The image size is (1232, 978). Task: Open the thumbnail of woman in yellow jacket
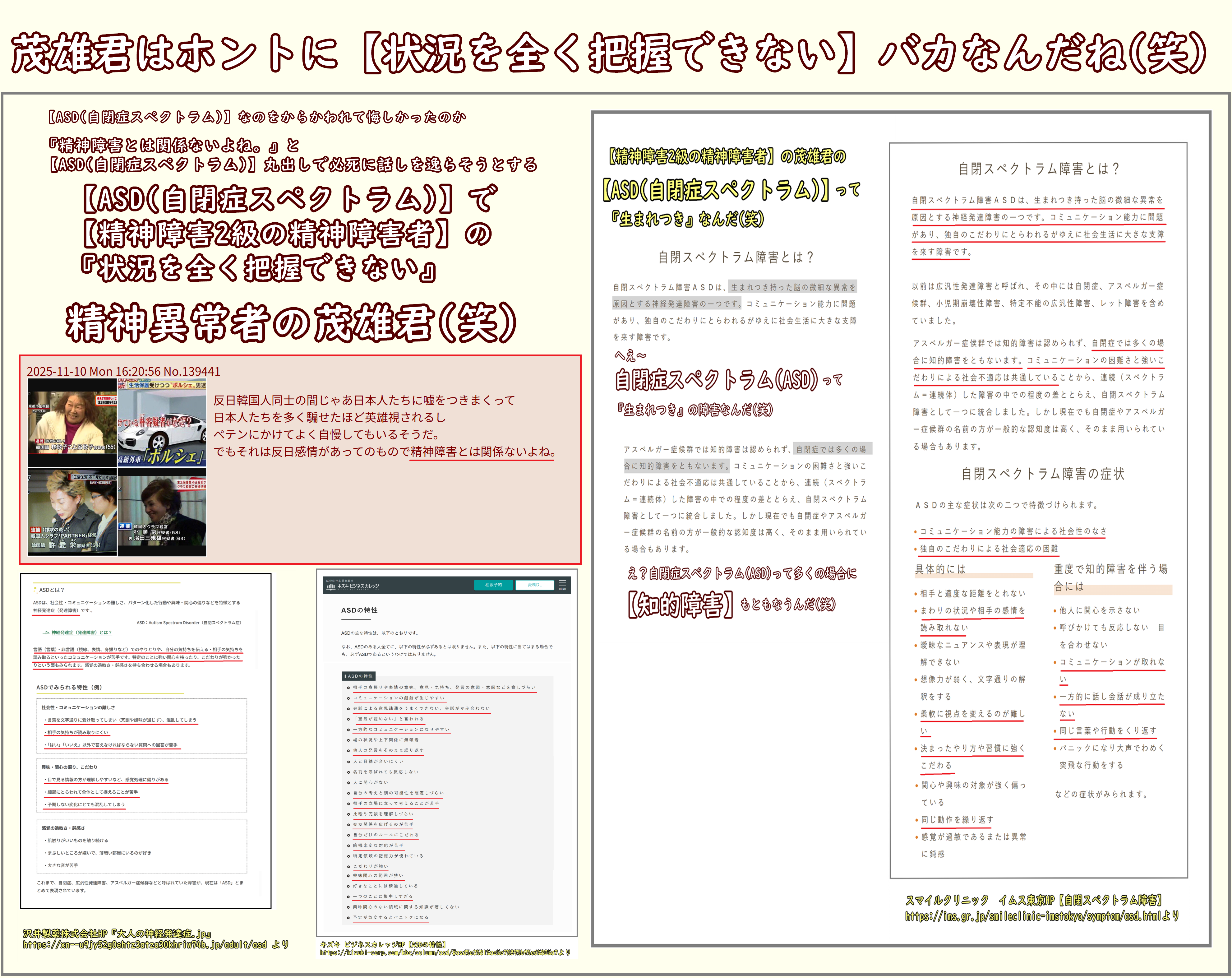pos(72,423)
